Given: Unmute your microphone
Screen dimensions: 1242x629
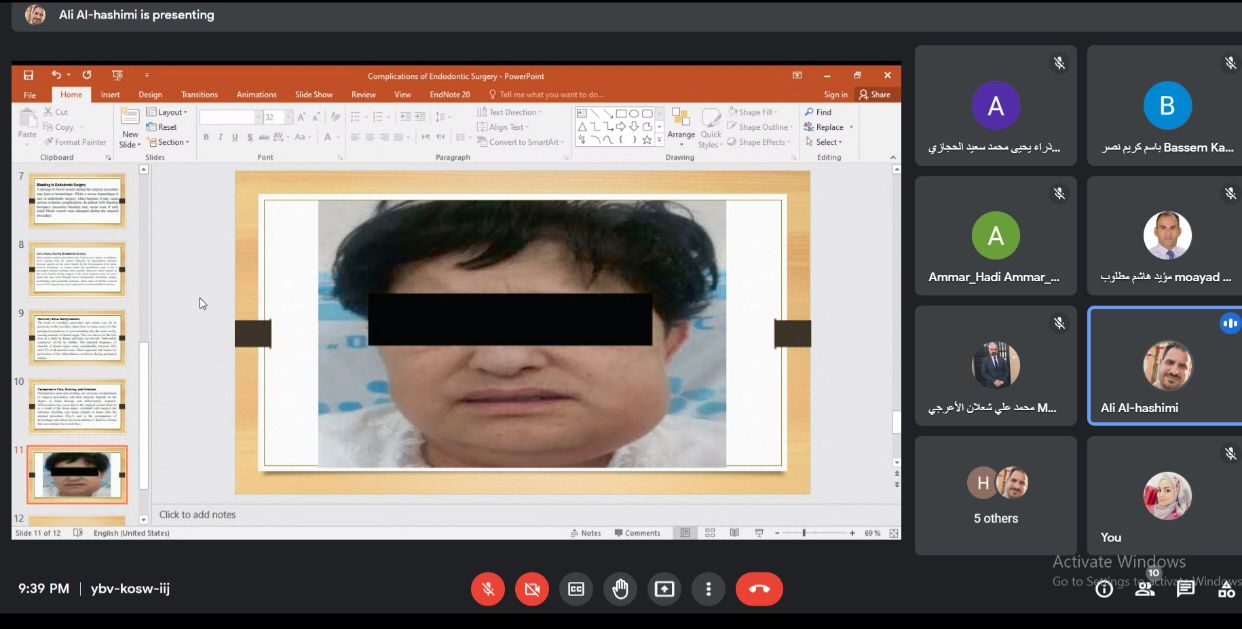Looking at the screenshot, I should click(x=488, y=589).
